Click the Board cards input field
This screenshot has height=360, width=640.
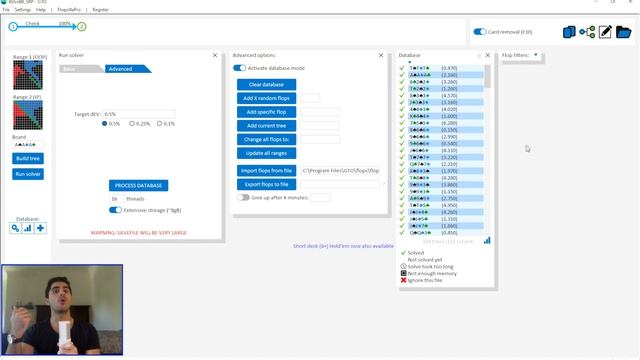tap(28, 145)
